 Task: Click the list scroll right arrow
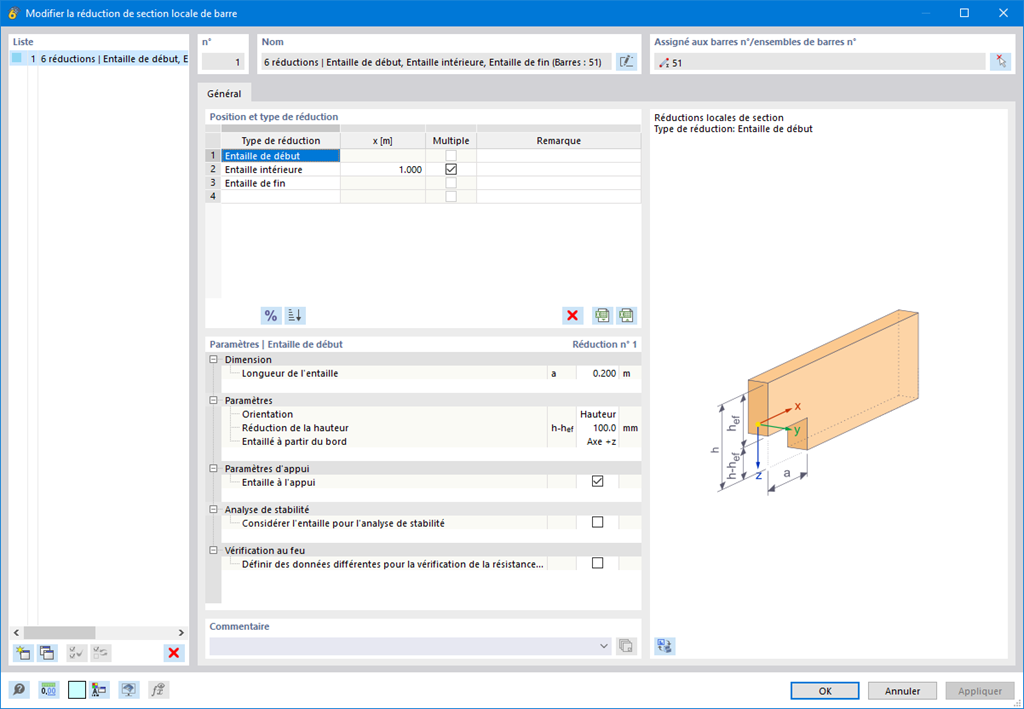181,633
